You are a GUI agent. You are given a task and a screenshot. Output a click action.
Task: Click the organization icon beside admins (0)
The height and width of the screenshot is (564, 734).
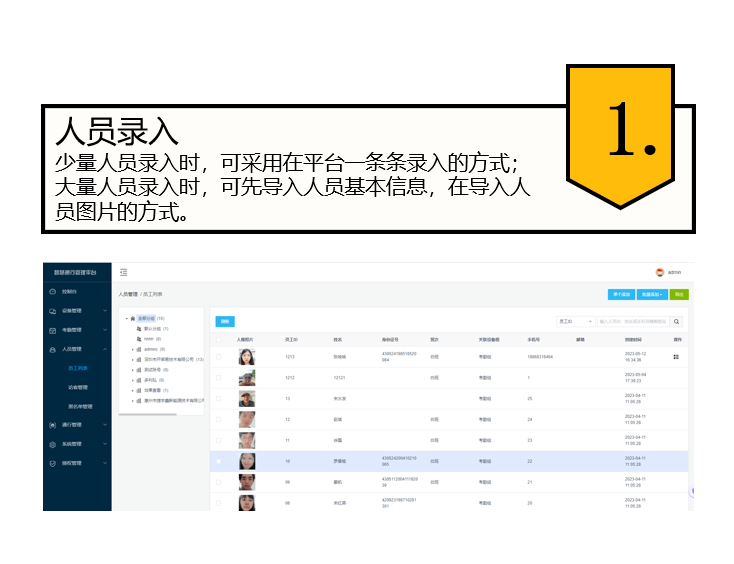(x=139, y=349)
